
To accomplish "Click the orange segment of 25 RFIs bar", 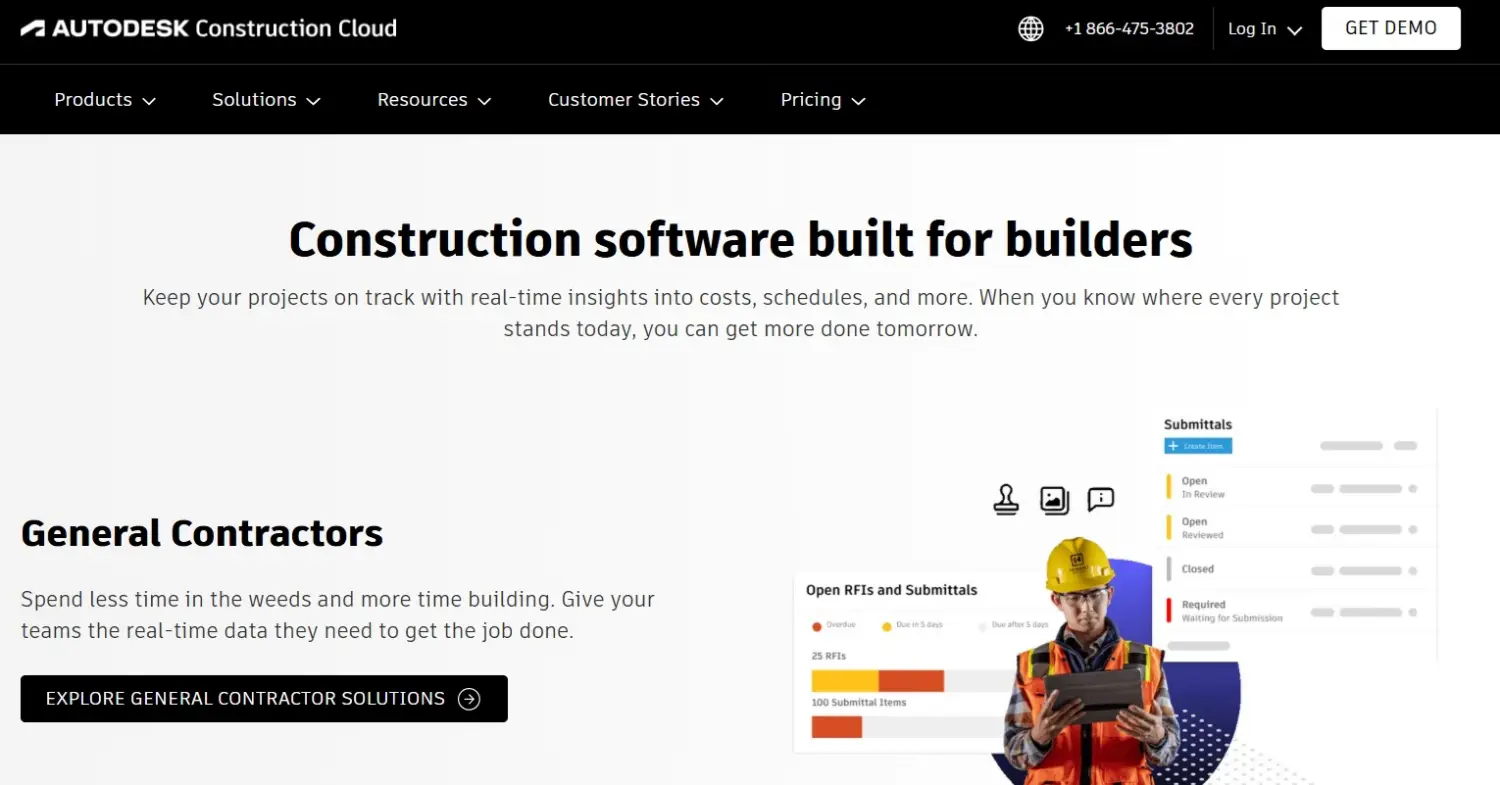I will [911, 681].
